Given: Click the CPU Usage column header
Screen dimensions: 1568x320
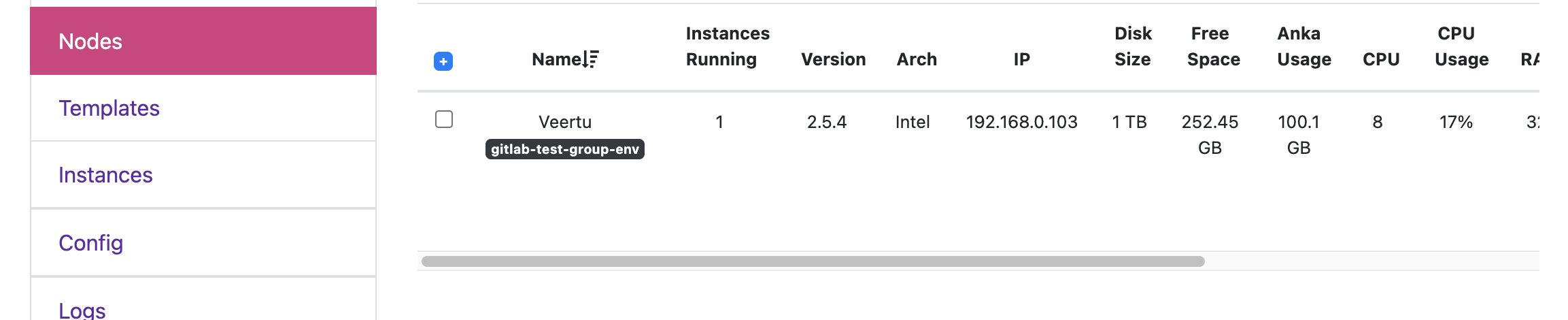Looking at the screenshot, I should [x=1461, y=46].
